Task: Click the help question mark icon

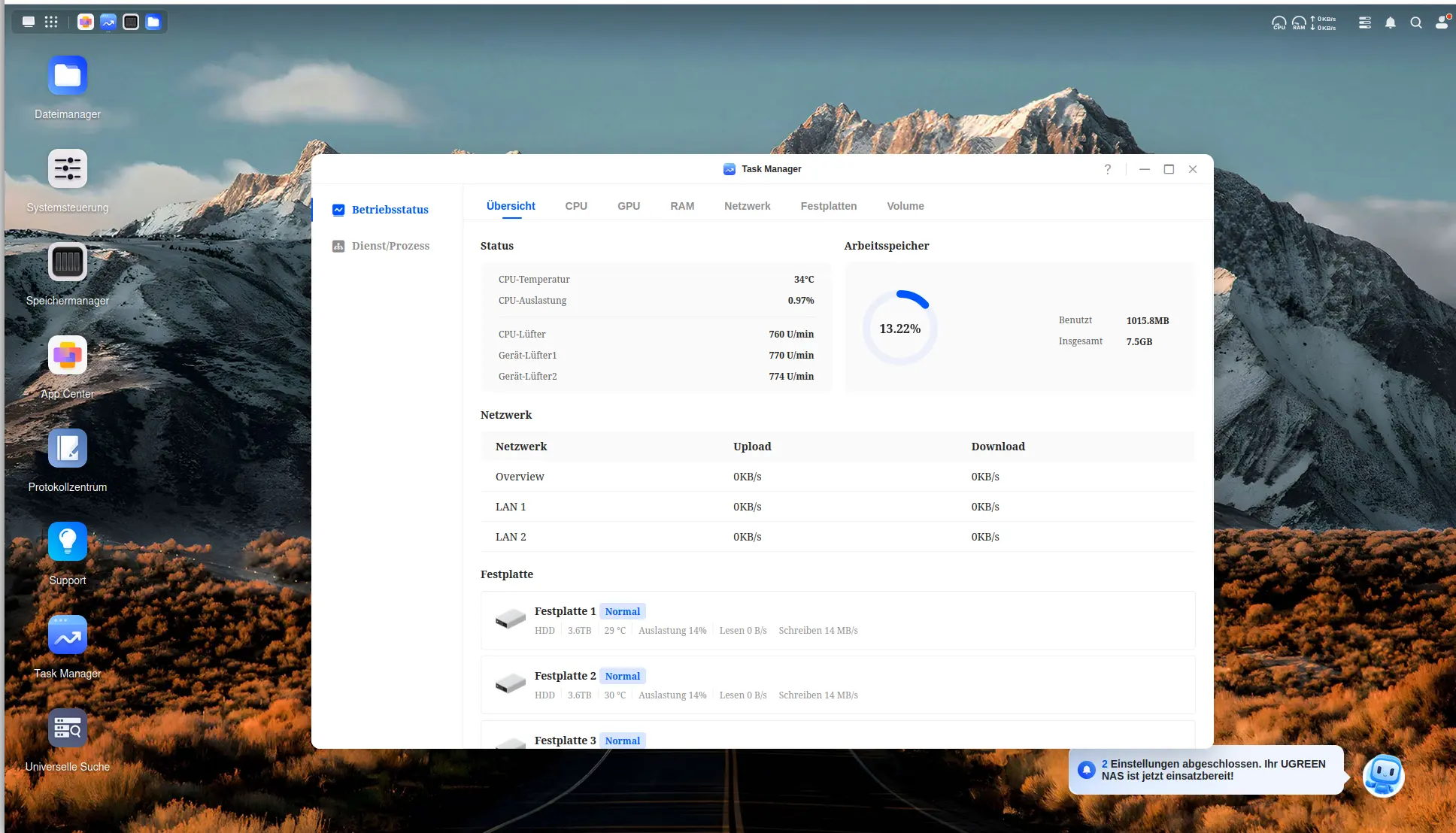Action: pyautogui.click(x=1108, y=169)
